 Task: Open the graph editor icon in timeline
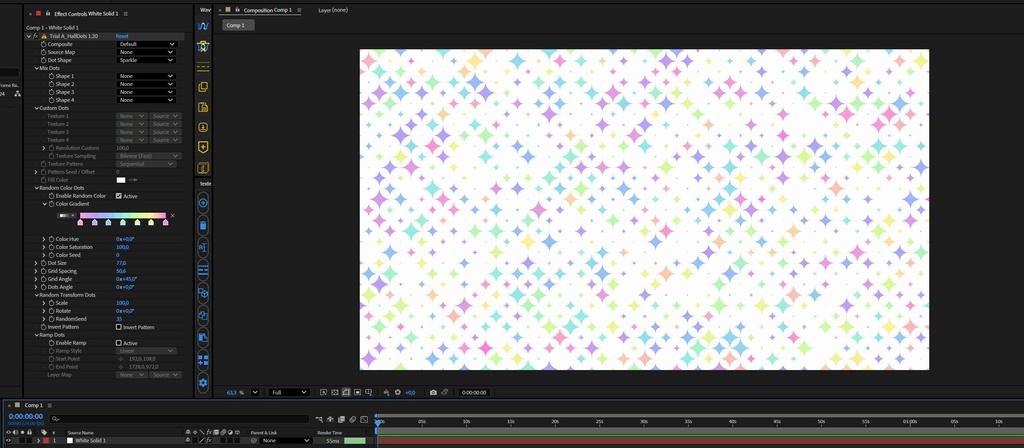click(364, 419)
